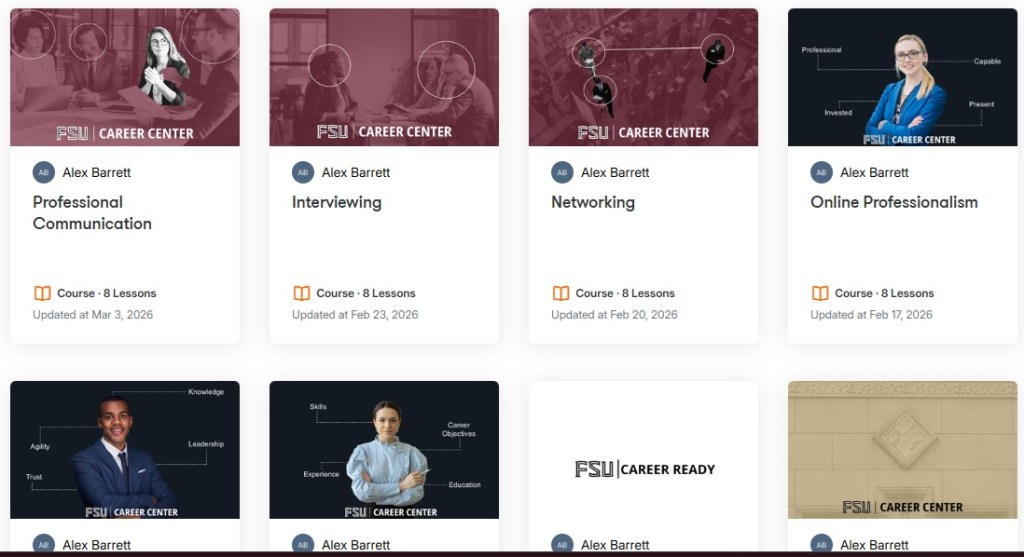Select the Interviewing course banner image
Viewport: 1024px width, 557px height.
384,77
